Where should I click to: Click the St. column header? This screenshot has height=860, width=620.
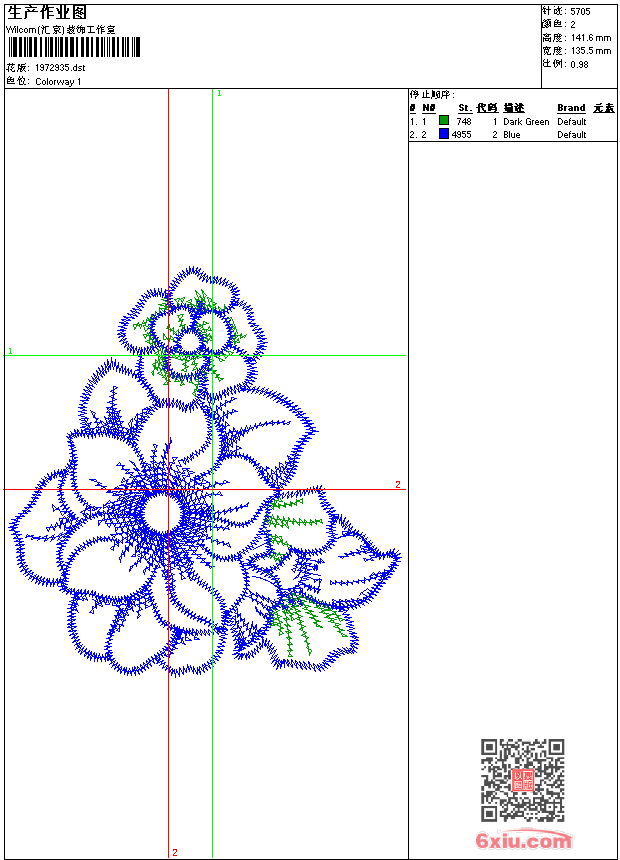(465, 108)
